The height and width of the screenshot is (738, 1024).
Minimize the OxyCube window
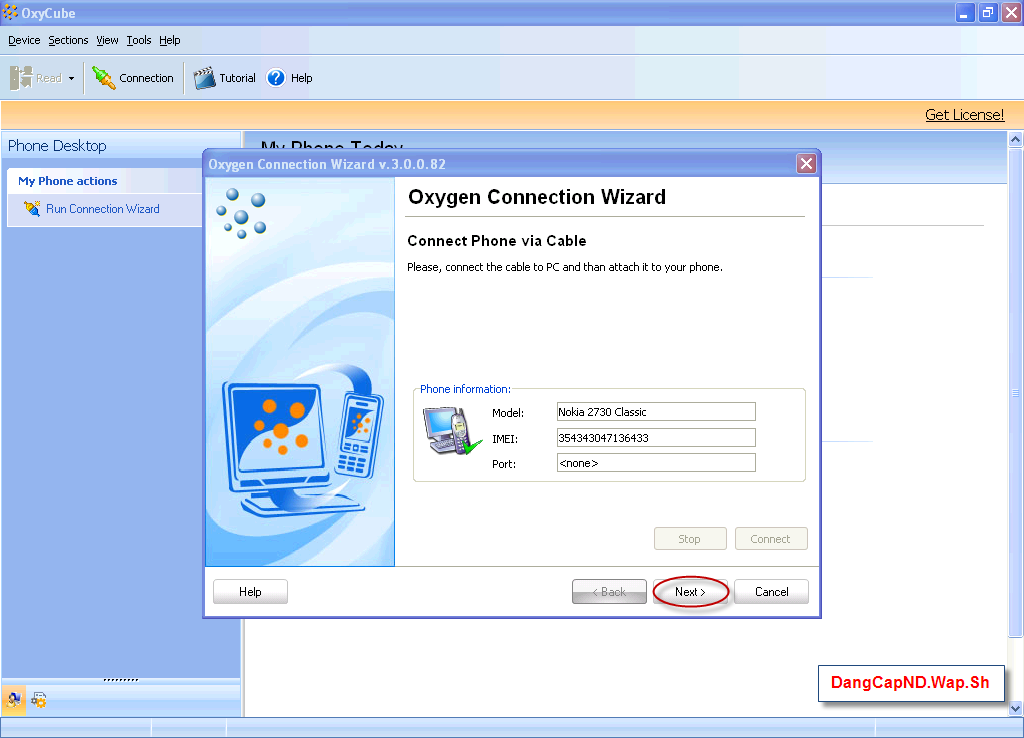965,12
